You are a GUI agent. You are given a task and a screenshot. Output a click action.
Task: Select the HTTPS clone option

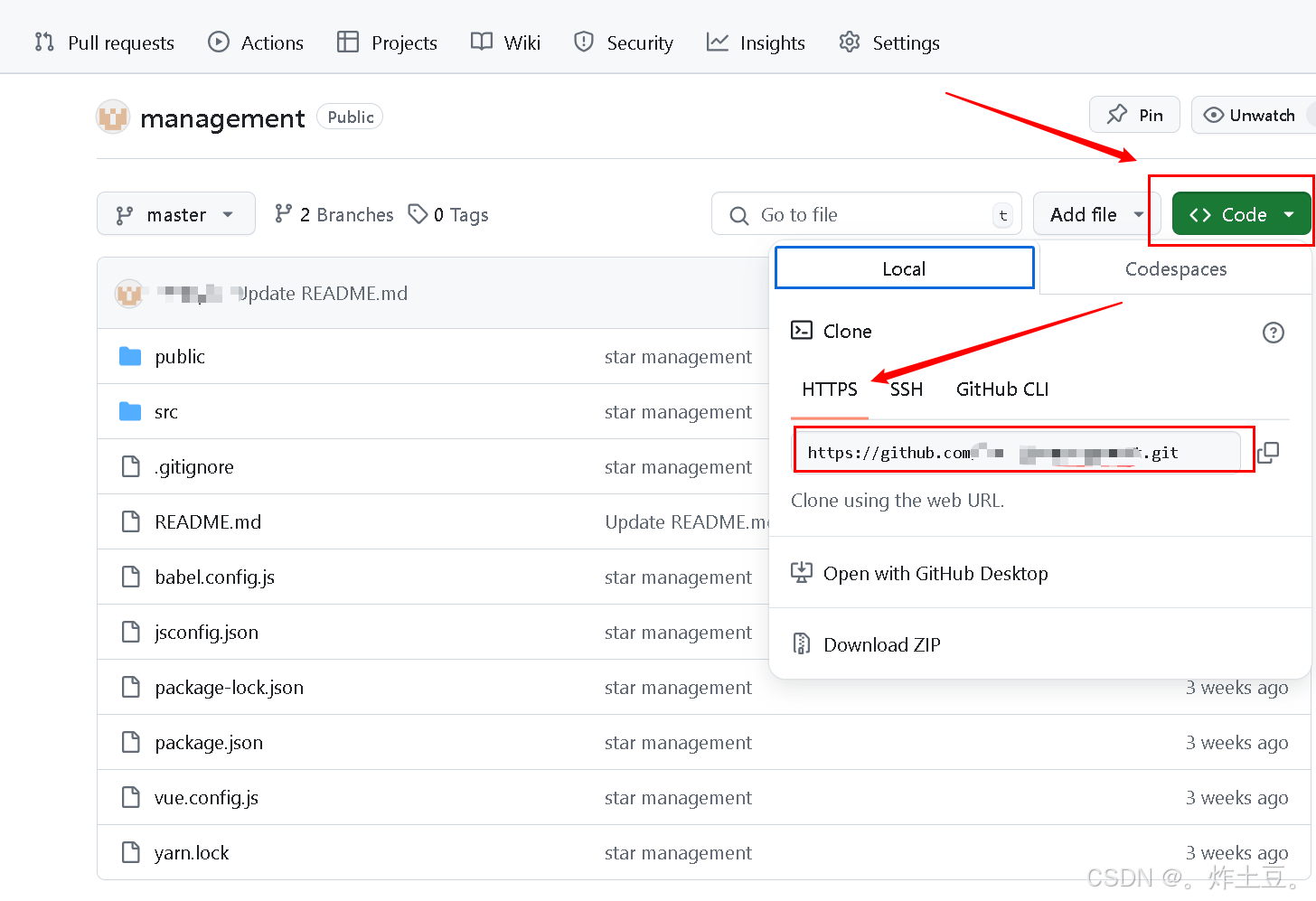pos(830,389)
